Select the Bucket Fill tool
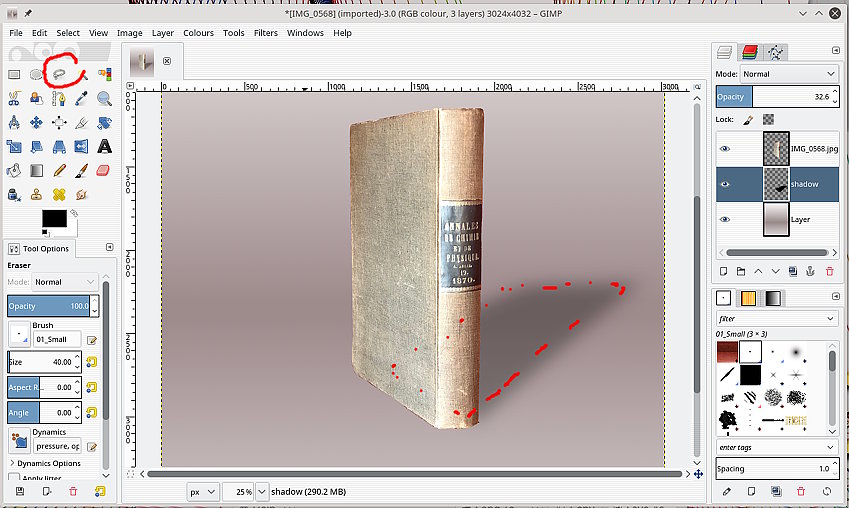 (x=14, y=171)
